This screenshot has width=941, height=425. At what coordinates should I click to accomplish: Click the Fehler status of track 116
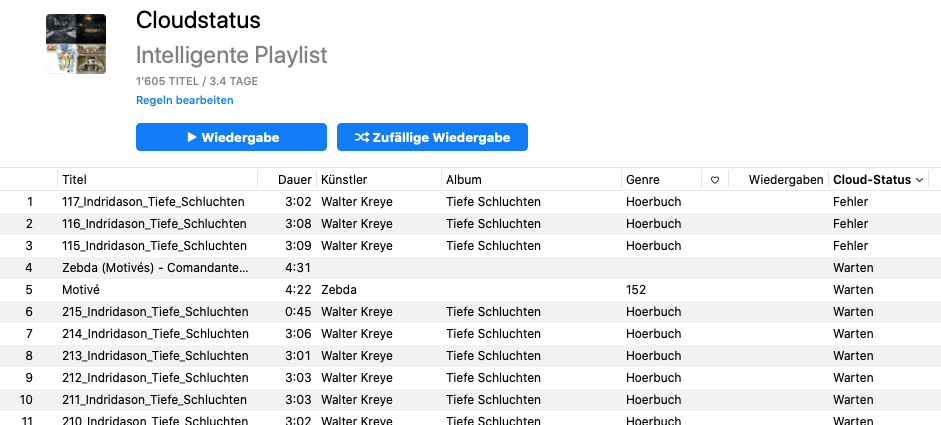point(850,224)
